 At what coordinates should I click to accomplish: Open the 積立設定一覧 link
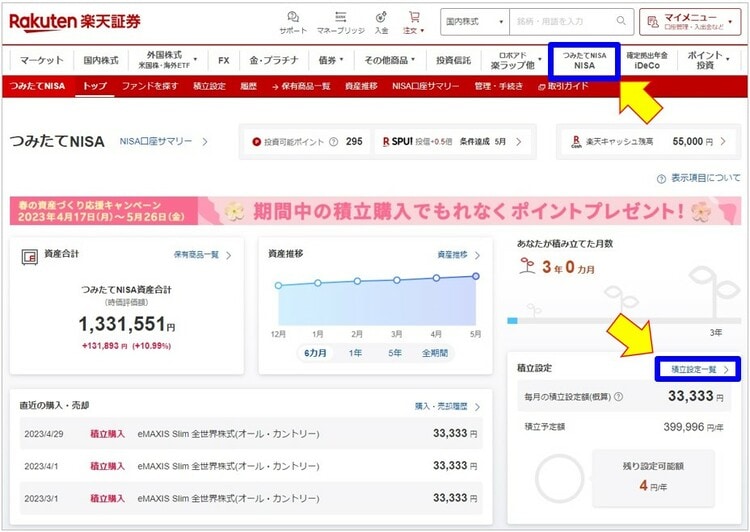(698, 369)
